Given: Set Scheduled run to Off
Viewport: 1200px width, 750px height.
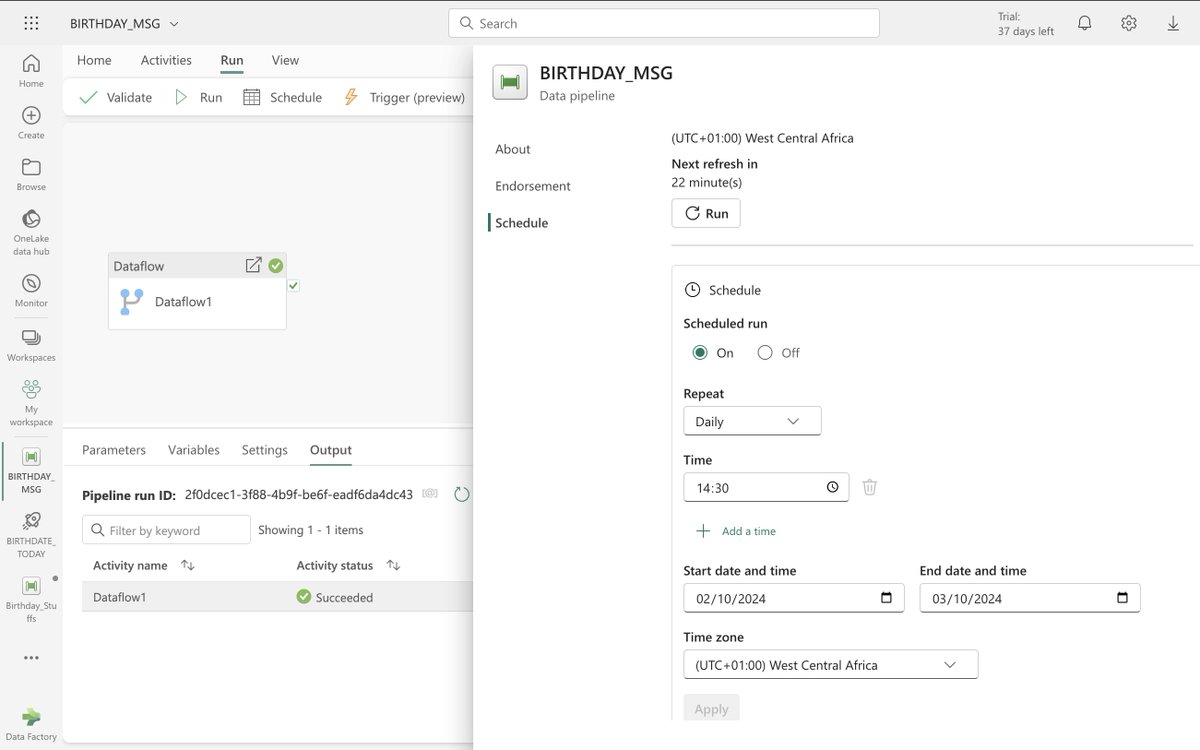Looking at the screenshot, I should click(x=765, y=352).
